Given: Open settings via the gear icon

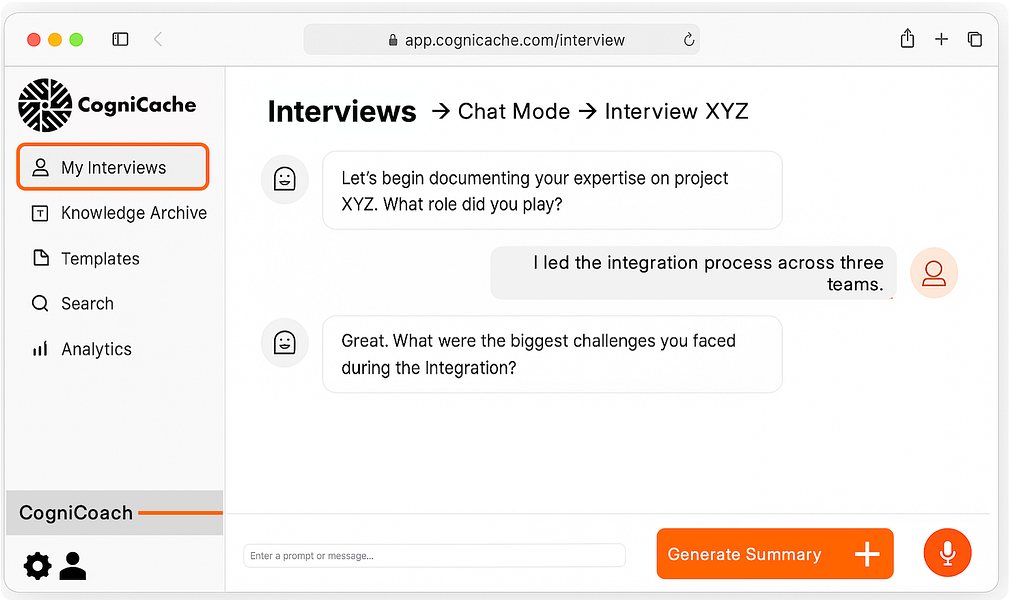Looking at the screenshot, I should coord(37,566).
